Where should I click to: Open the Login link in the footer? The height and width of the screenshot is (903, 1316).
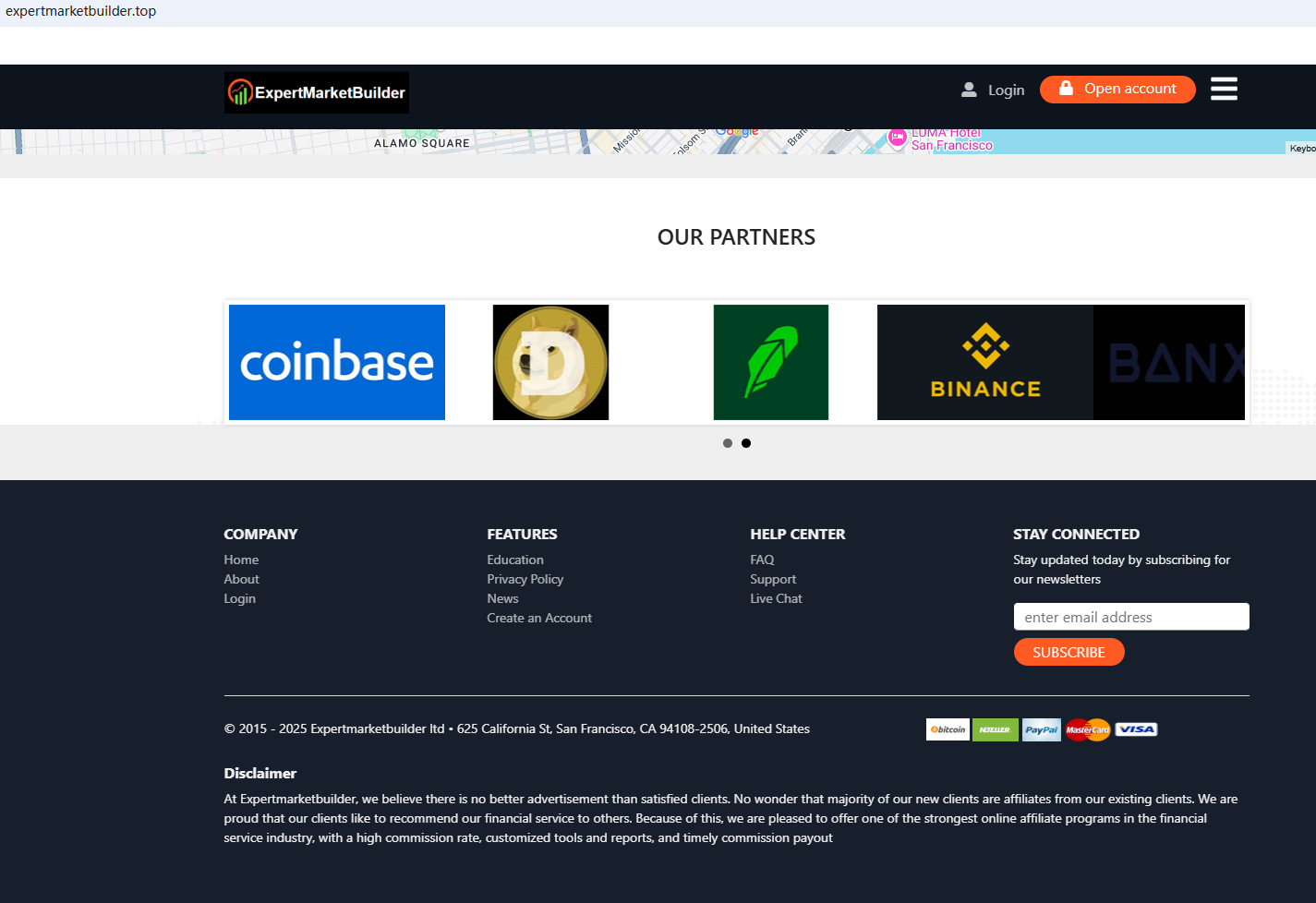pos(240,598)
